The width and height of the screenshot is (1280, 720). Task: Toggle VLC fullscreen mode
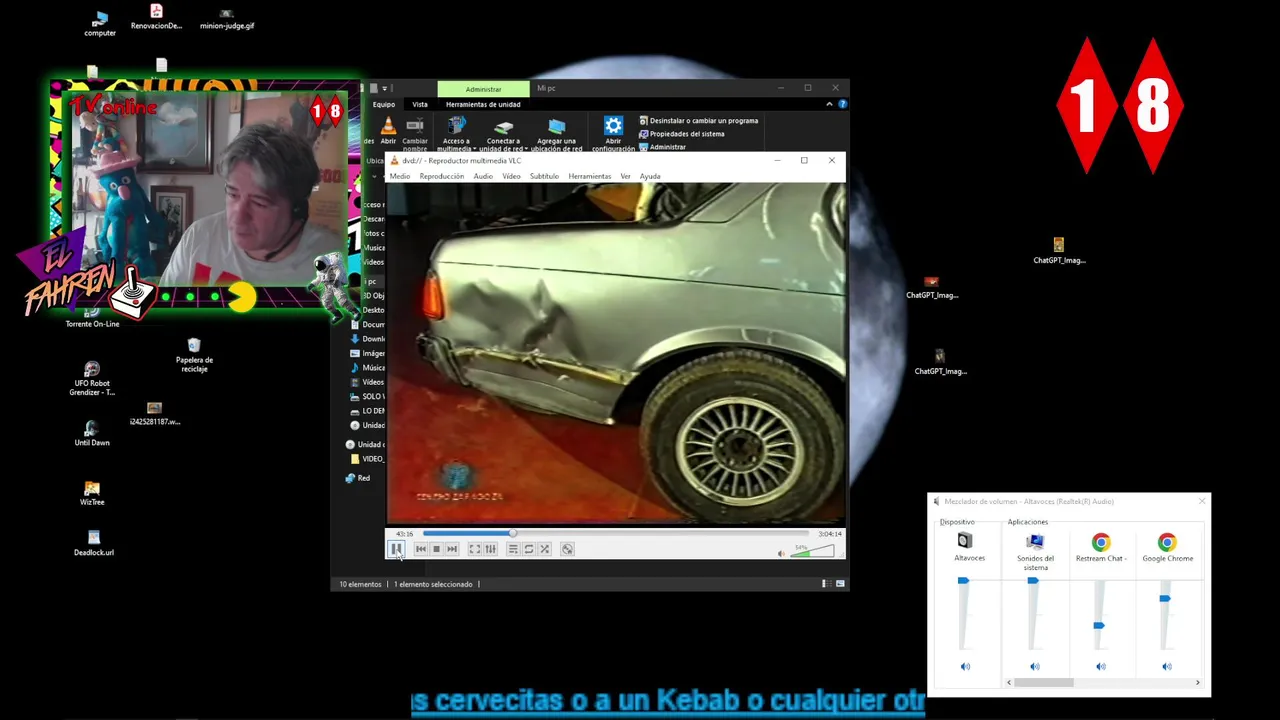(x=475, y=549)
